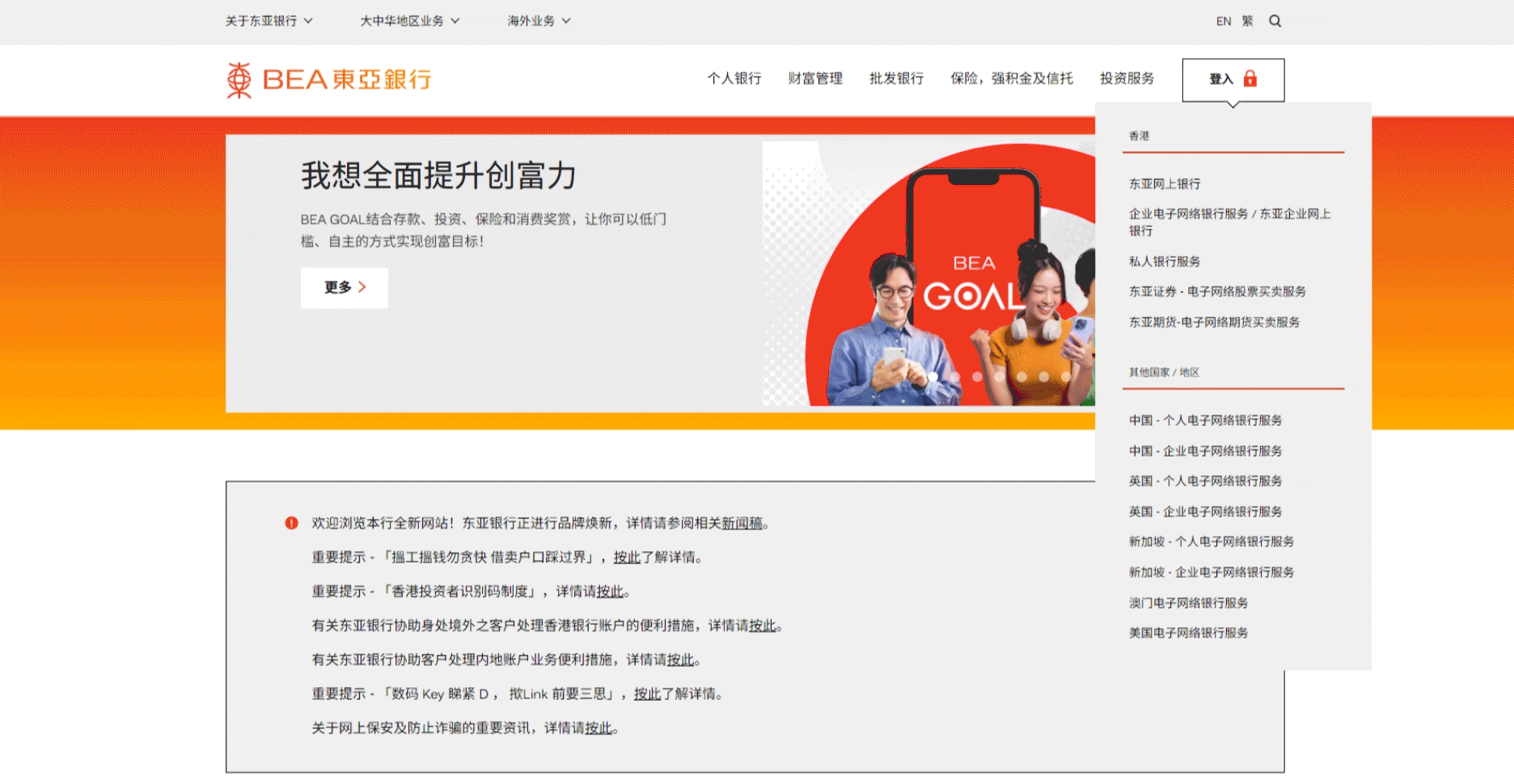Select 美国电子网络银行服务
This screenshot has width=1514, height=784.
coord(1188,633)
